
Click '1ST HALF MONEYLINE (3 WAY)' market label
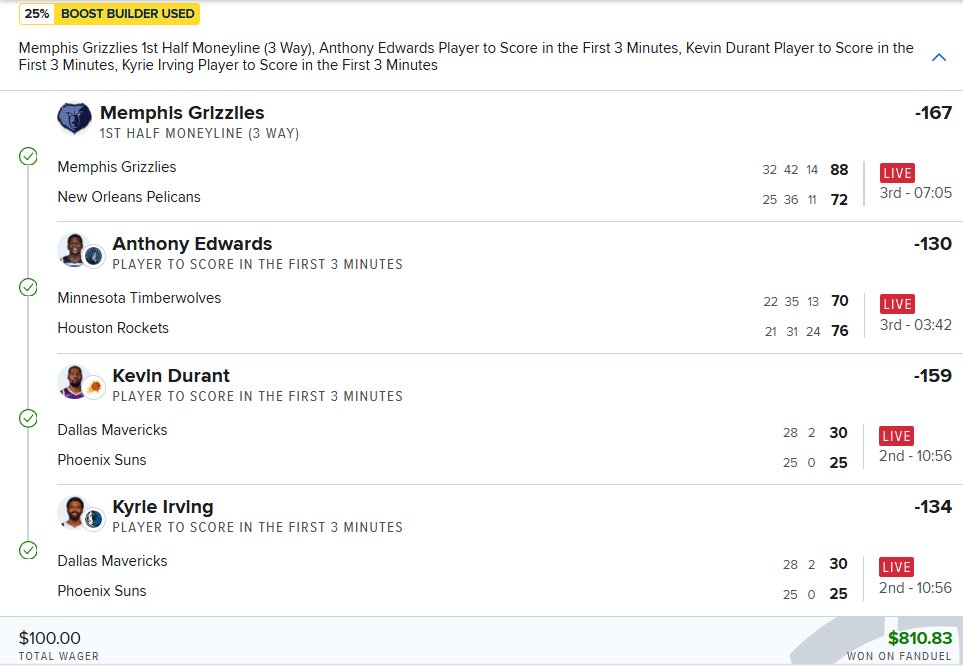click(x=200, y=133)
